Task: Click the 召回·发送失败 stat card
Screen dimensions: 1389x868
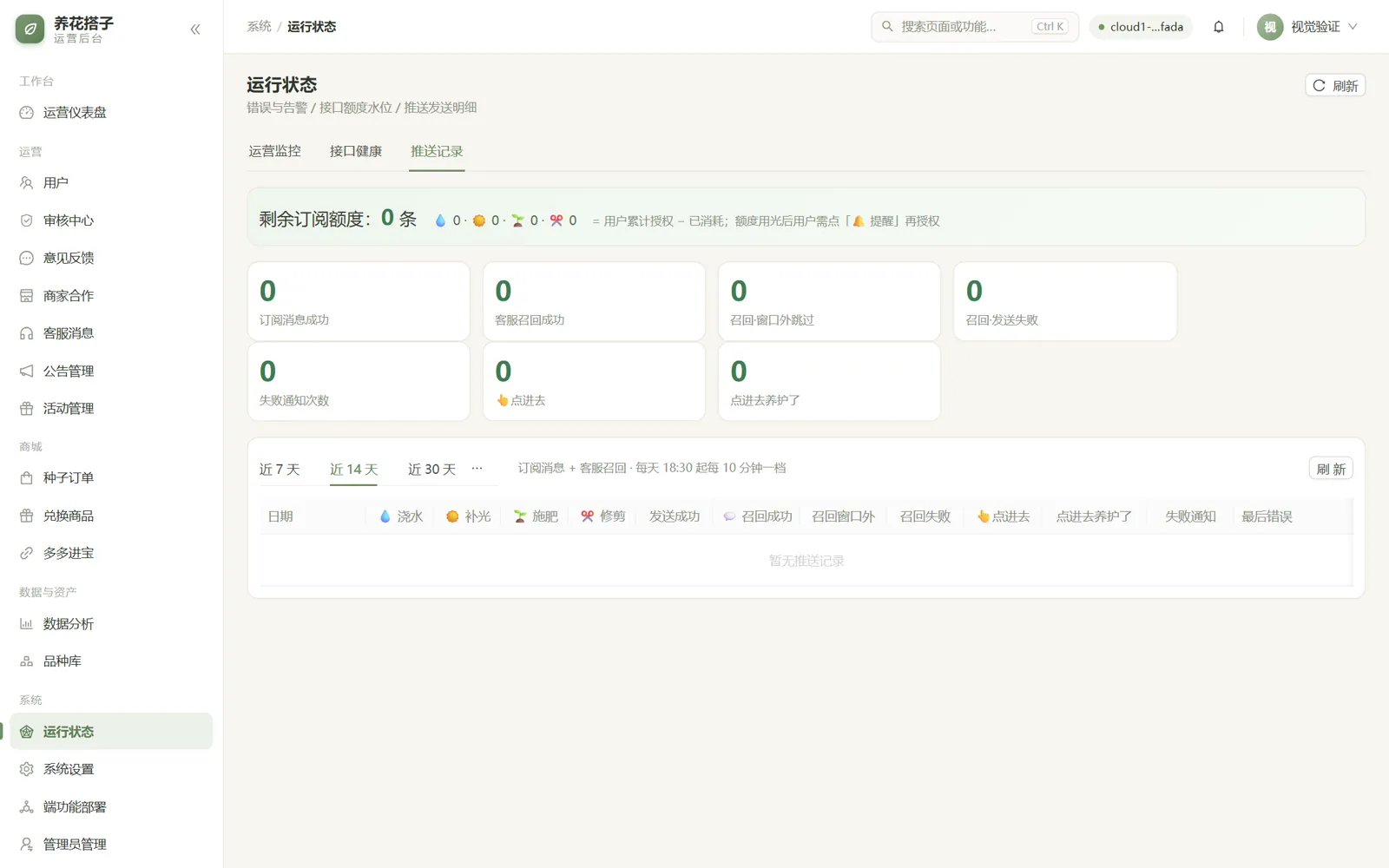Action: point(1065,302)
